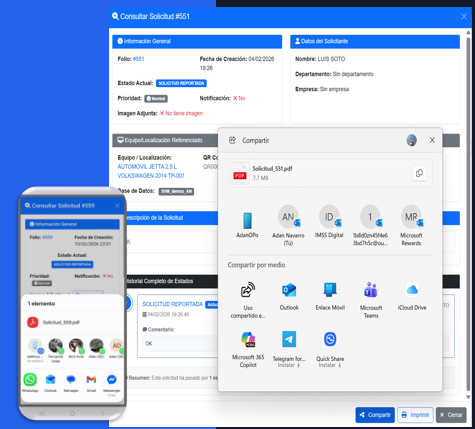Click Equipo/Localización Referenciado header
Viewport: 475px width, 429px height.
coord(165,140)
